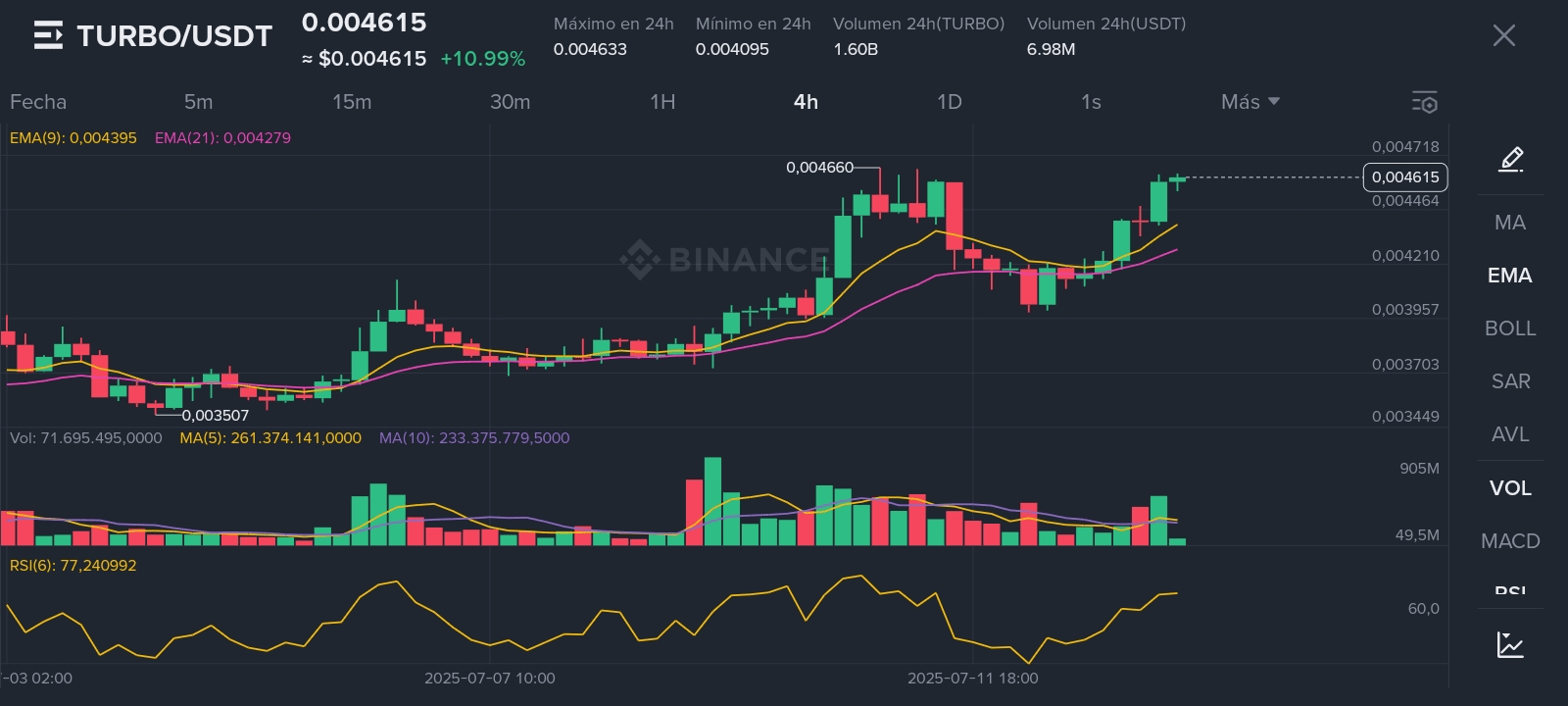Select the 4h timeframe
Screen dimensions: 1568x706
tap(806, 102)
